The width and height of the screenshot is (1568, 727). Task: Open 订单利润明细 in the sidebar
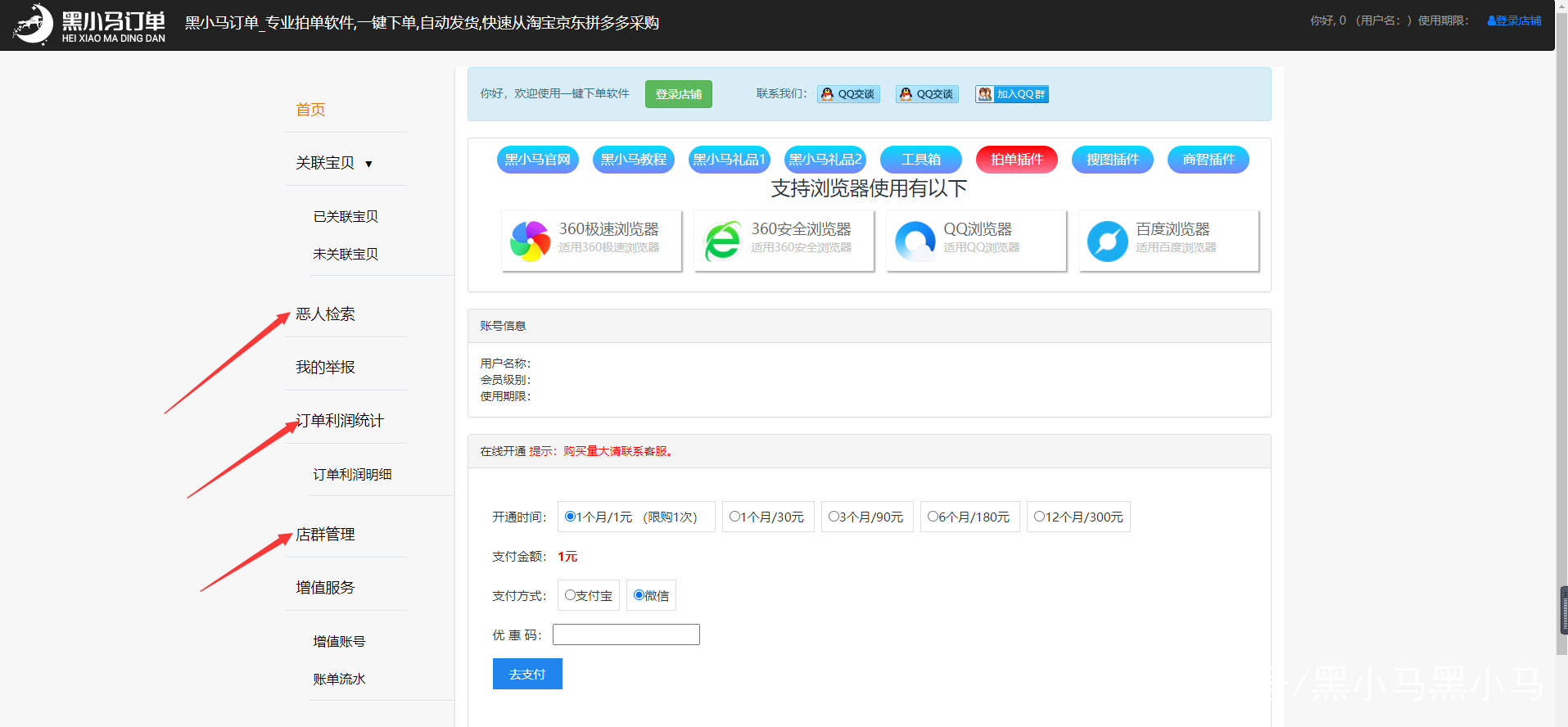point(352,475)
